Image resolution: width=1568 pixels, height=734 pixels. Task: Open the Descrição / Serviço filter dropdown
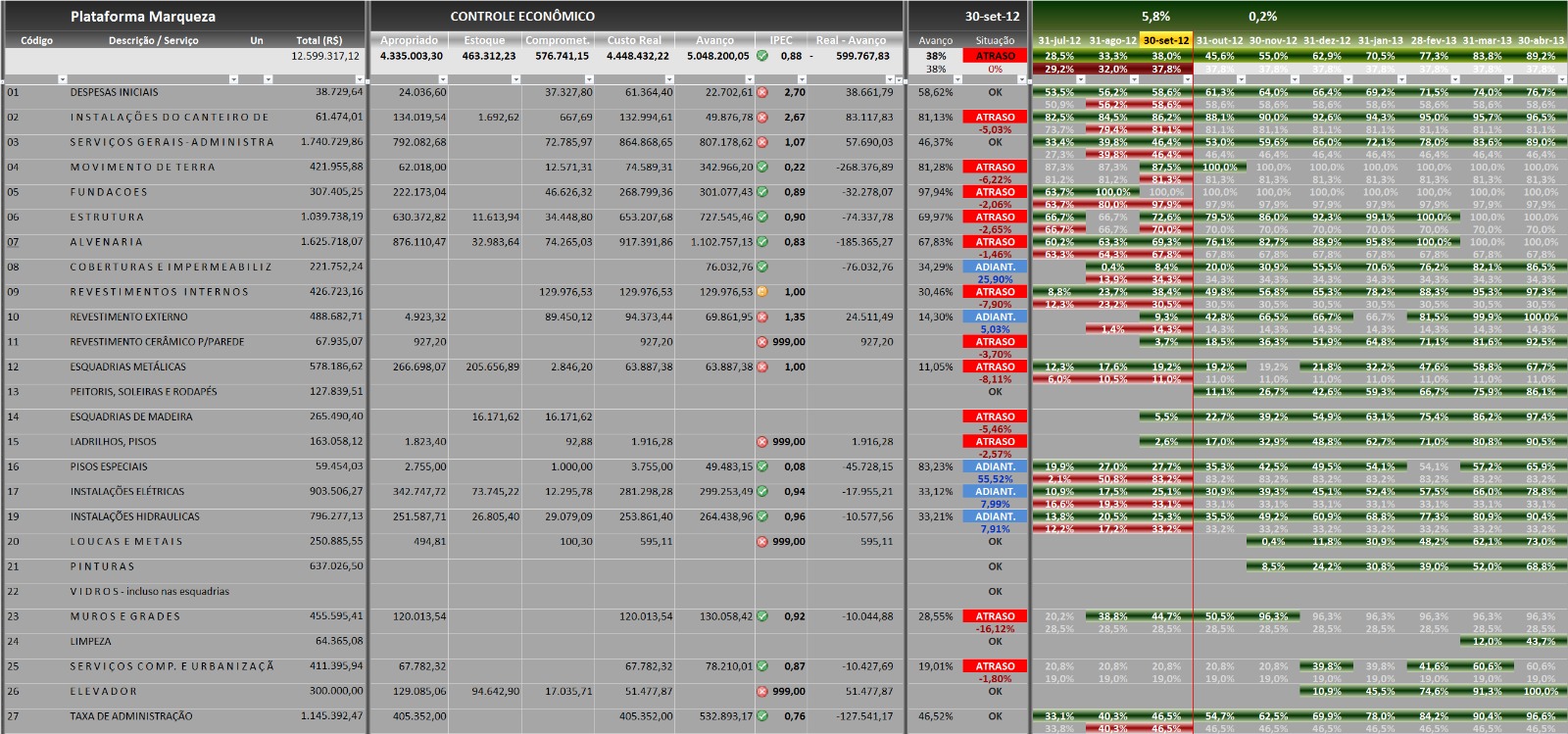coord(233,79)
